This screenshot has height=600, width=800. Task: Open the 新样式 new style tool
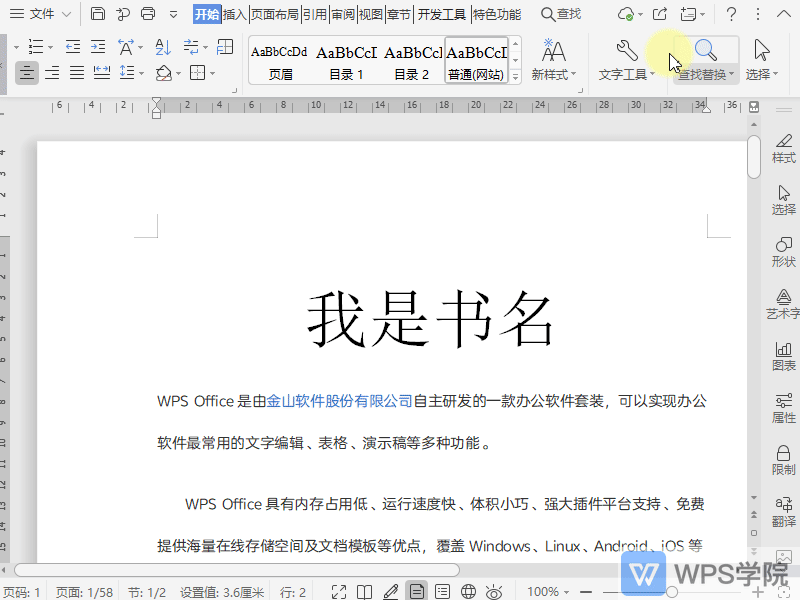click(554, 59)
